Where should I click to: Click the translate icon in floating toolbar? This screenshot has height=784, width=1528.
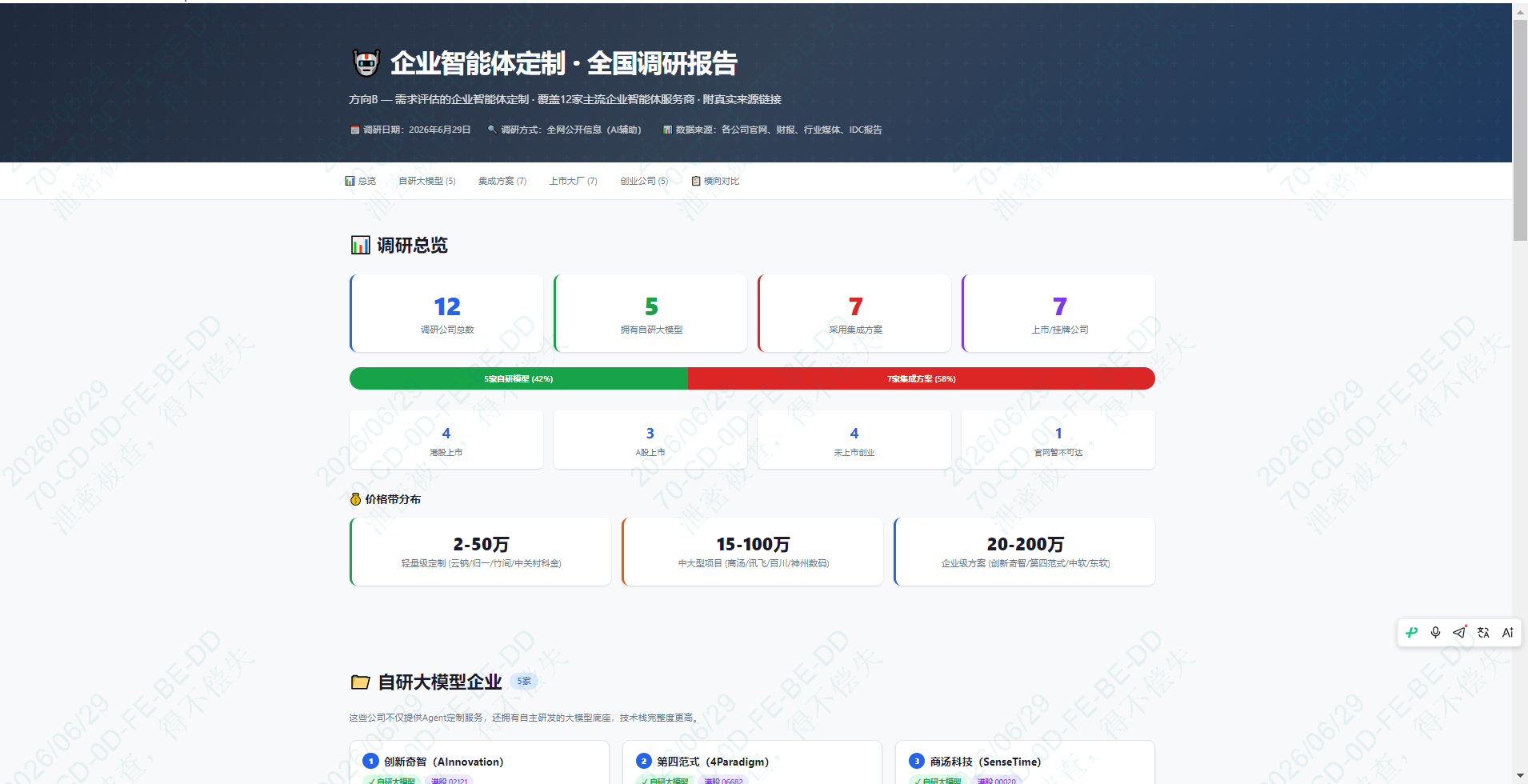point(1484,632)
